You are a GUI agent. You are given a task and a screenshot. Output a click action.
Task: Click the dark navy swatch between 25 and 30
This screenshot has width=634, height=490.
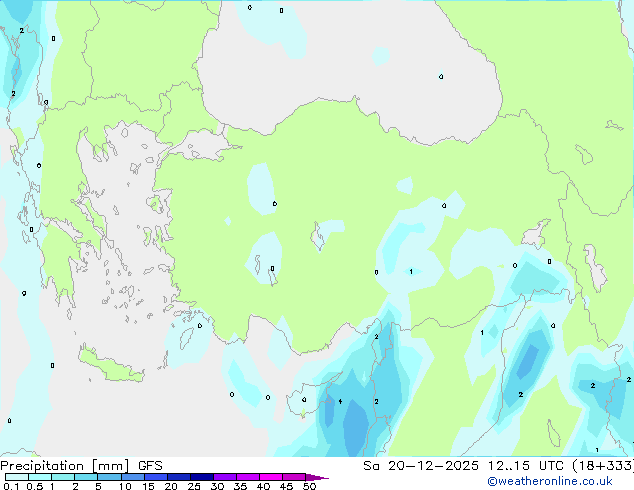[x=202, y=477]
